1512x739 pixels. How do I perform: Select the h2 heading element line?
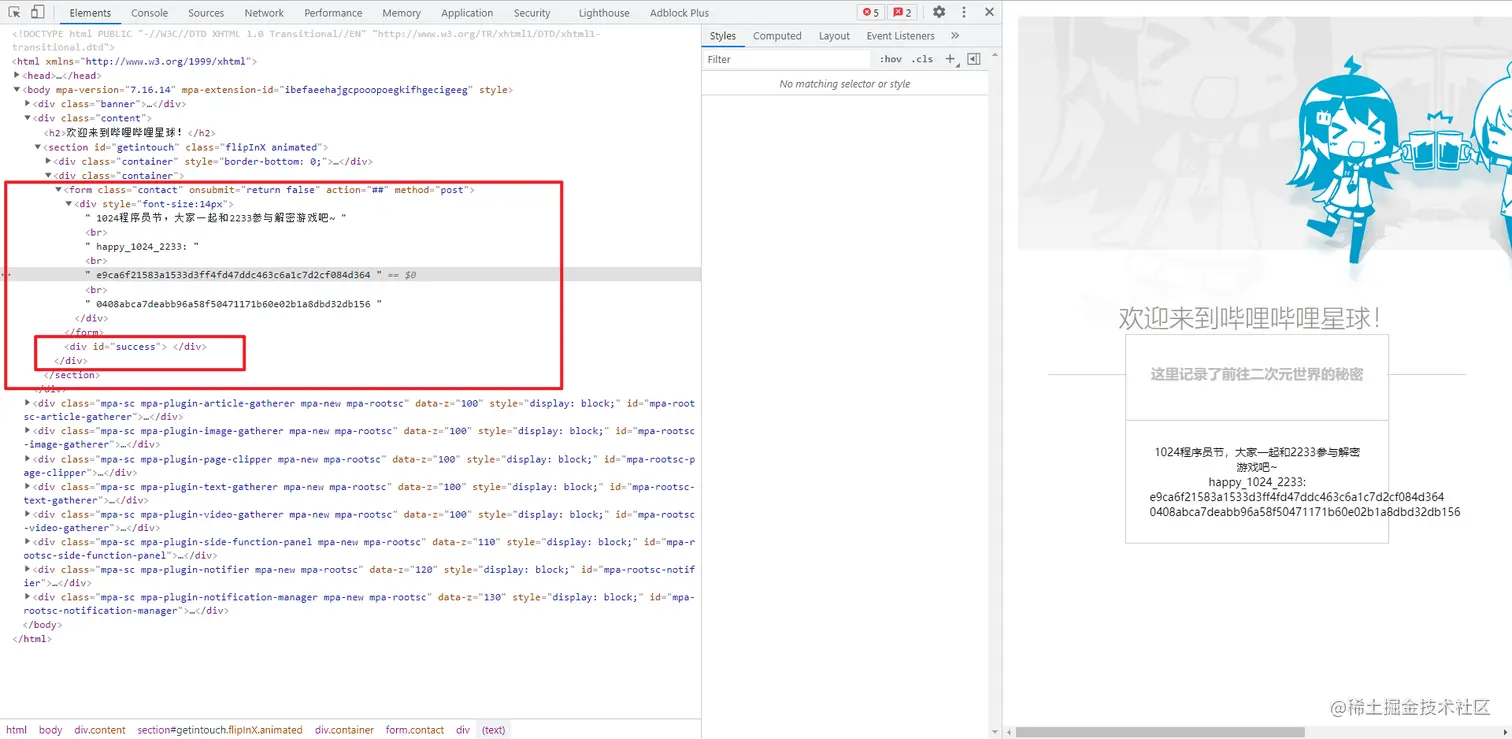[129, 132]
